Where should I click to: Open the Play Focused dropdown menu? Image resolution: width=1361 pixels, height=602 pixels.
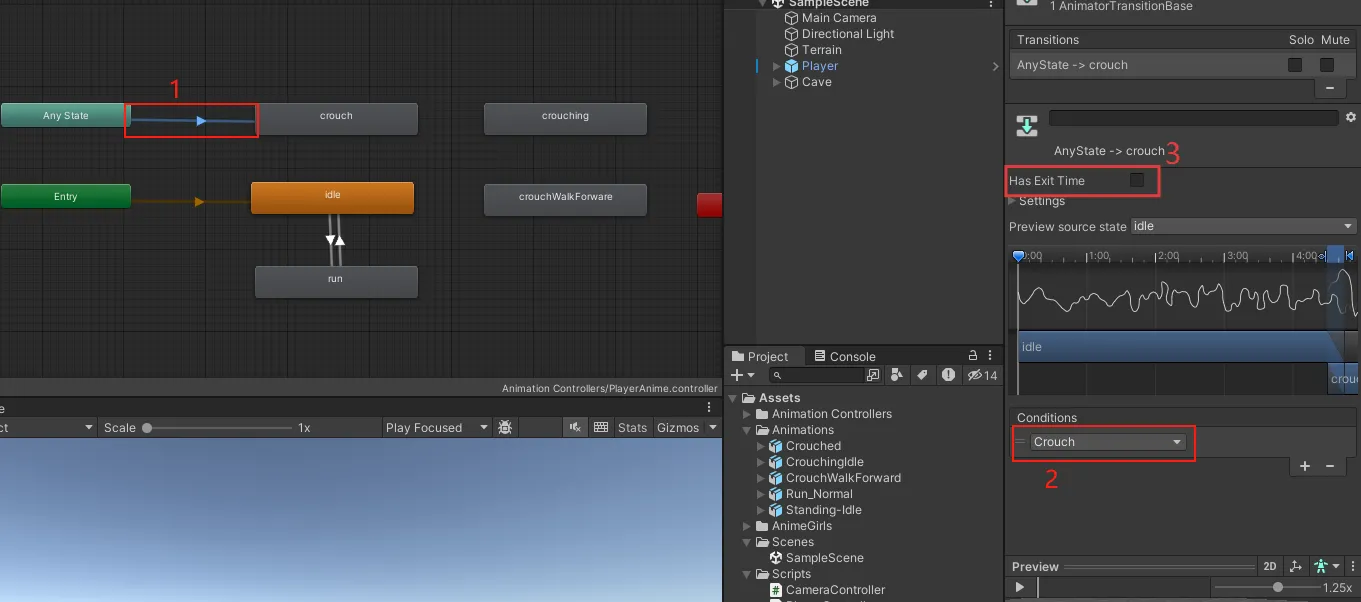[x=437, y=427]
